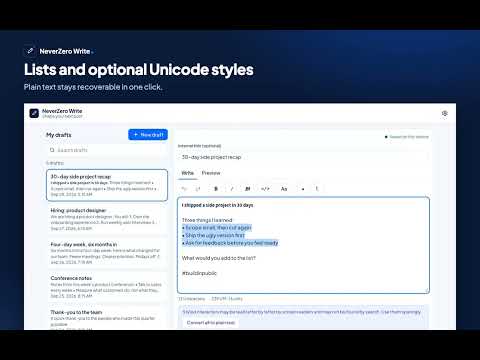Switch to the Preview tab
The height and width of the screenshot is (360, 480).
[211, 173]
